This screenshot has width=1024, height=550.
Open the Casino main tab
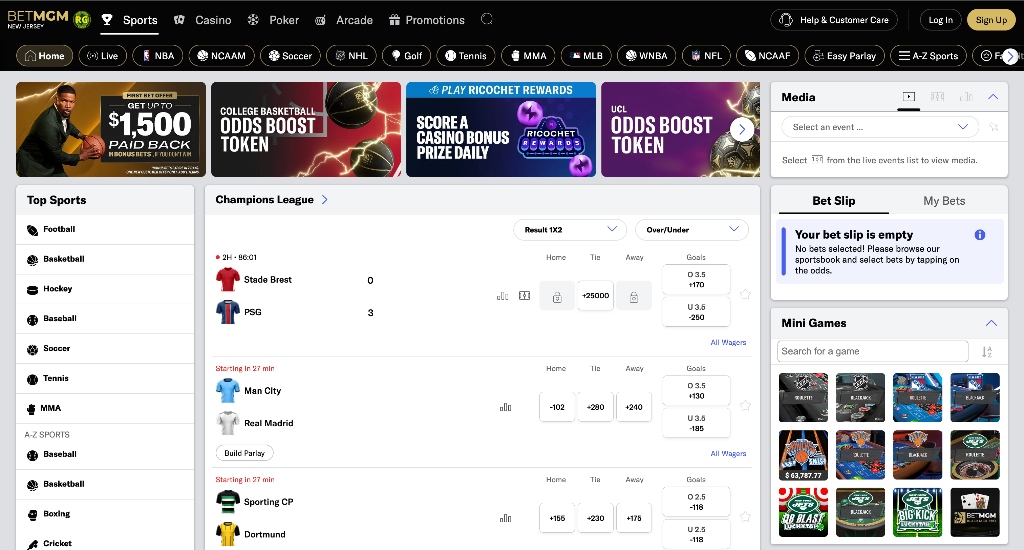(202, 20)
